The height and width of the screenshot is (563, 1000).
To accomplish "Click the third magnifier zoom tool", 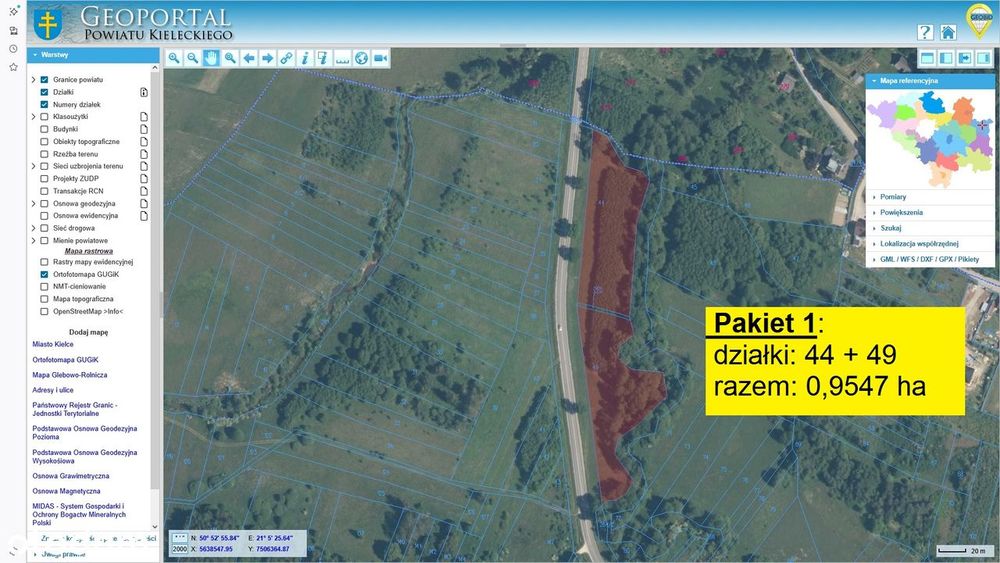I will coord(230,58).
